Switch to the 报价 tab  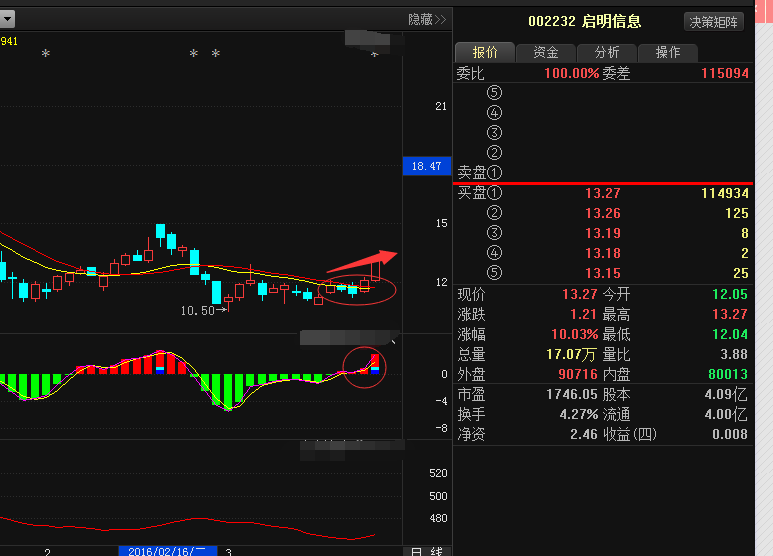coord(485,53)
